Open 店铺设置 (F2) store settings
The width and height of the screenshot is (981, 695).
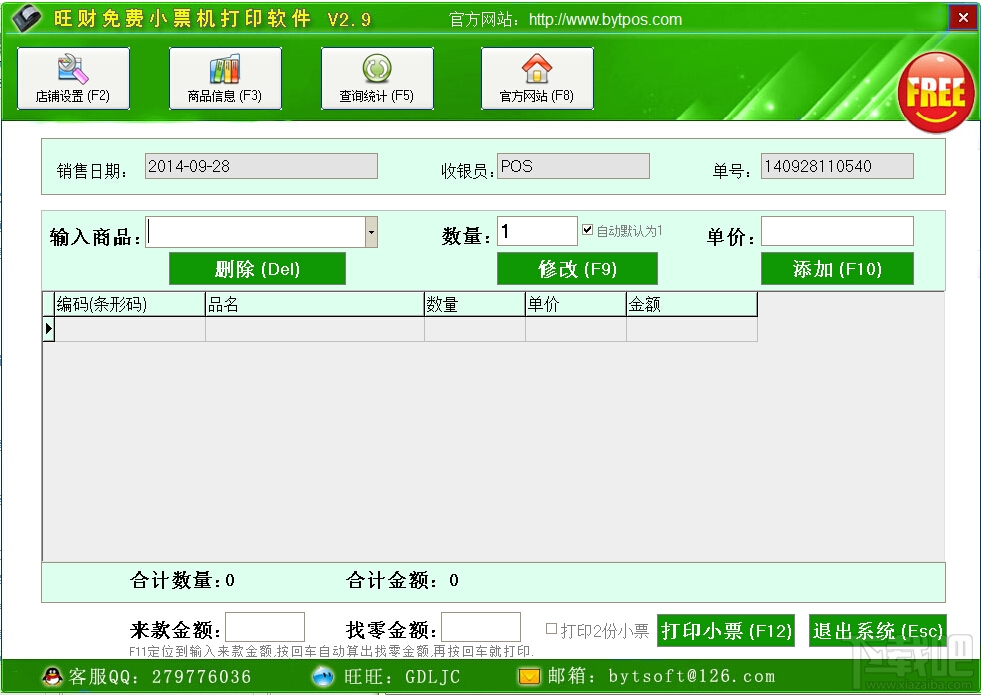coord(73,78)
